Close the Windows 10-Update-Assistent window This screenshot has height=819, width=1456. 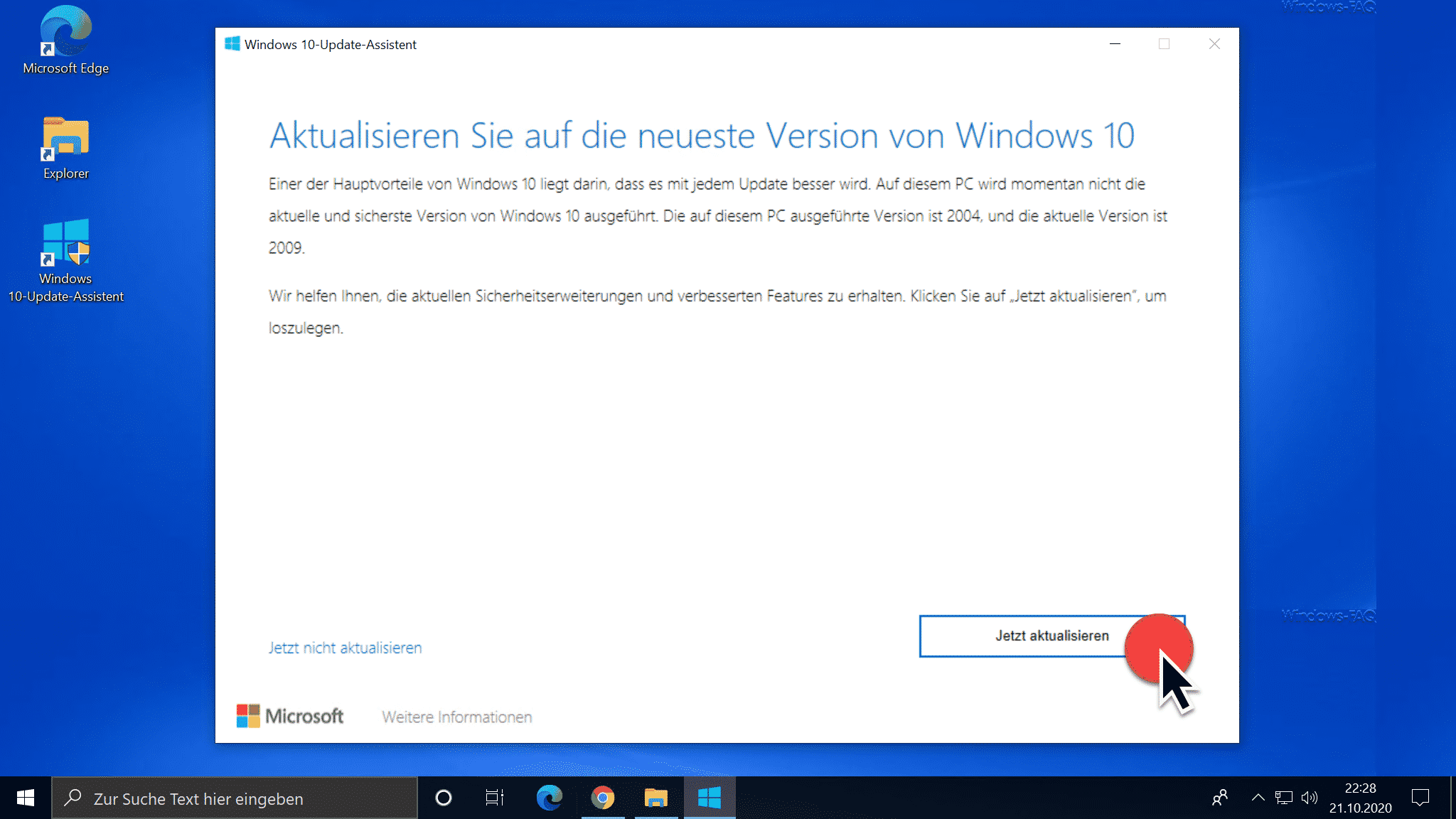click(x=1214, y=44)
